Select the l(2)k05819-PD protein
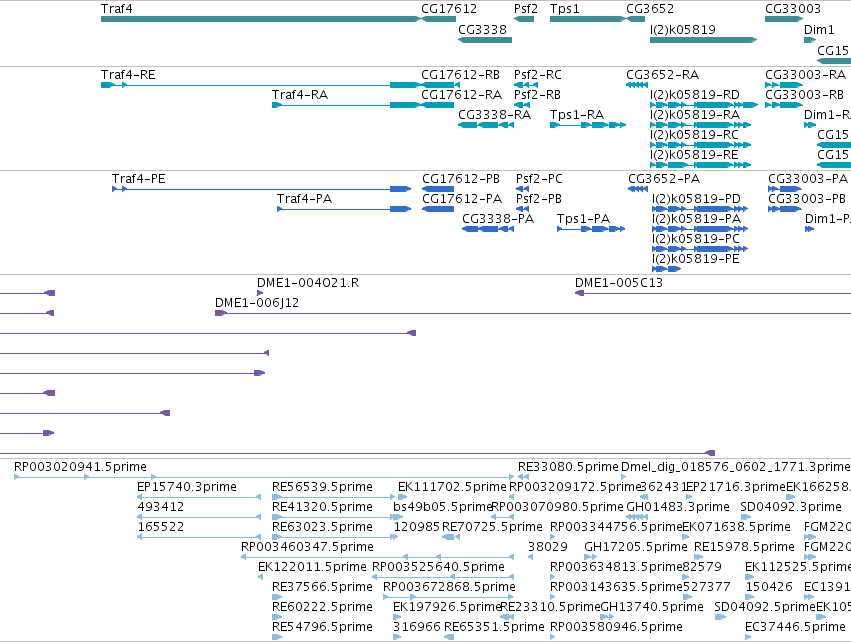851x642 pixels. [700, 209]
